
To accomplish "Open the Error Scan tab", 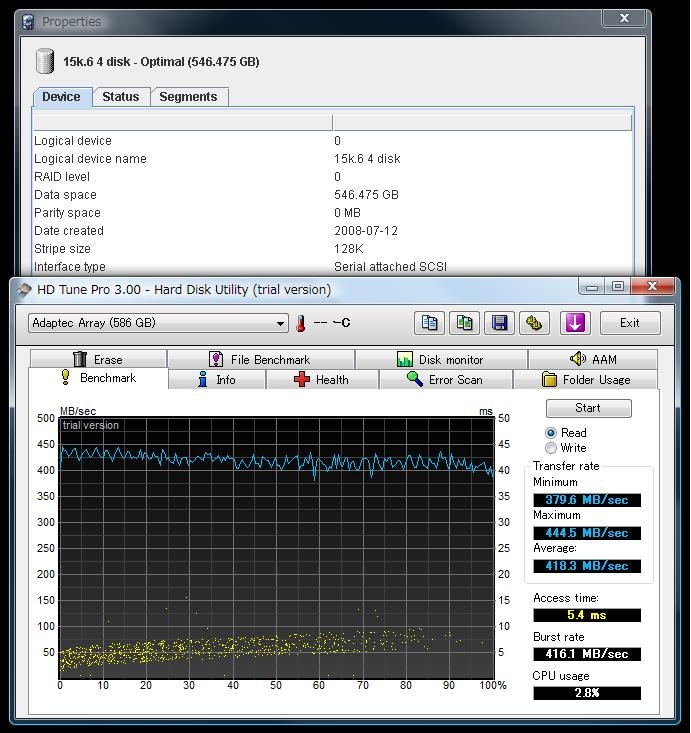I will [445, 380].
